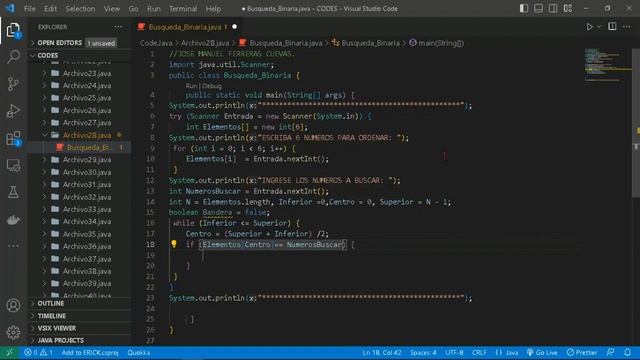
Task: Click Prettier status bar item
Action: (582, 352)
